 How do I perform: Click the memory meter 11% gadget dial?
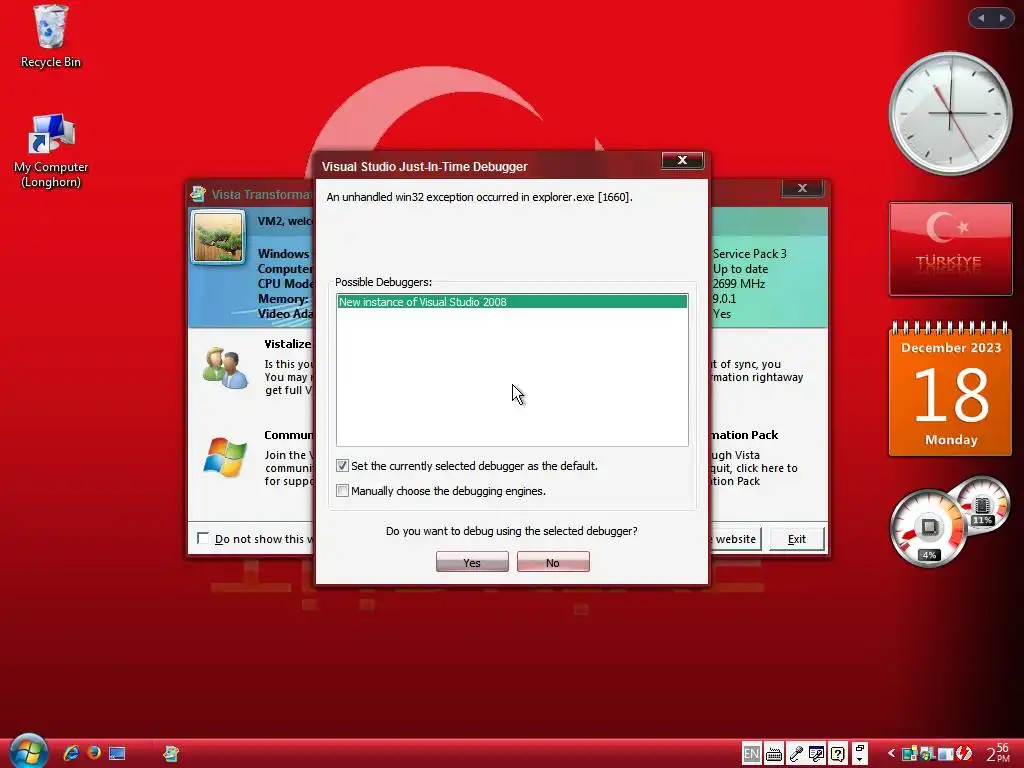click(982, 505)
